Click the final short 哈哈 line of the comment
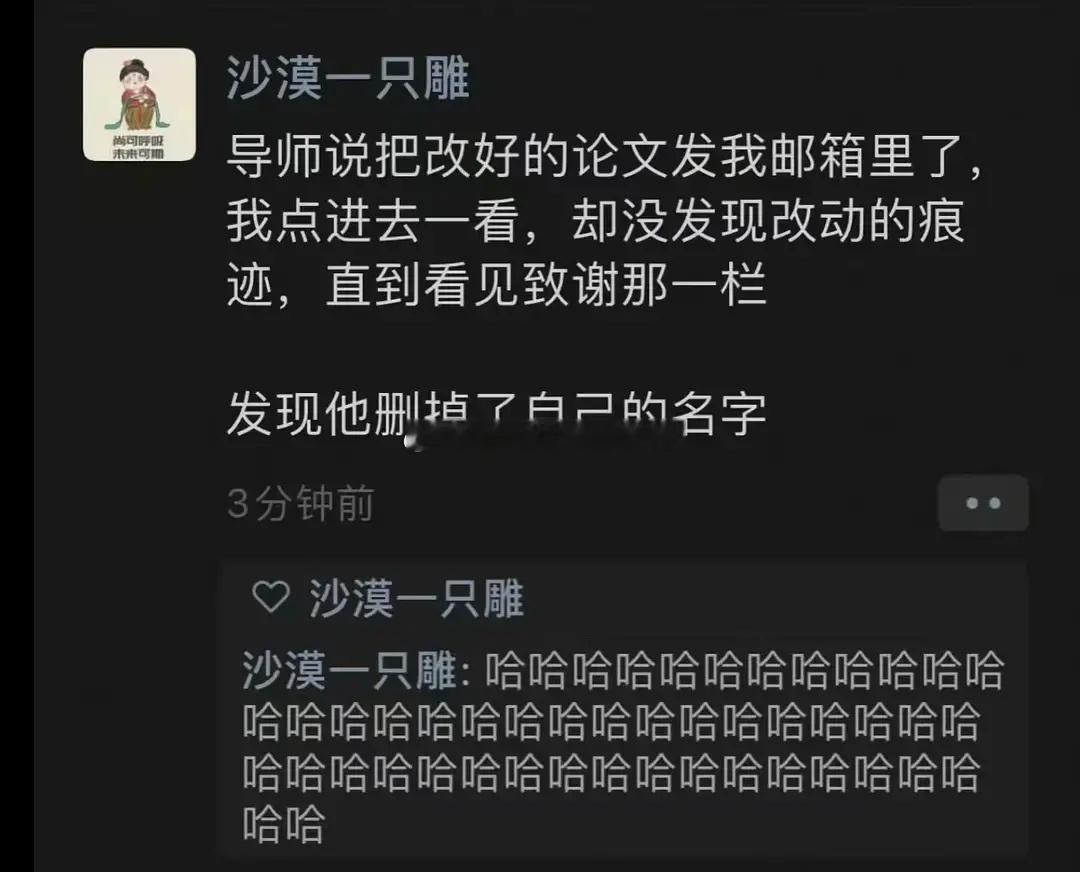Viewport: 1080px width, 872px height. click(x=283, y=824)
